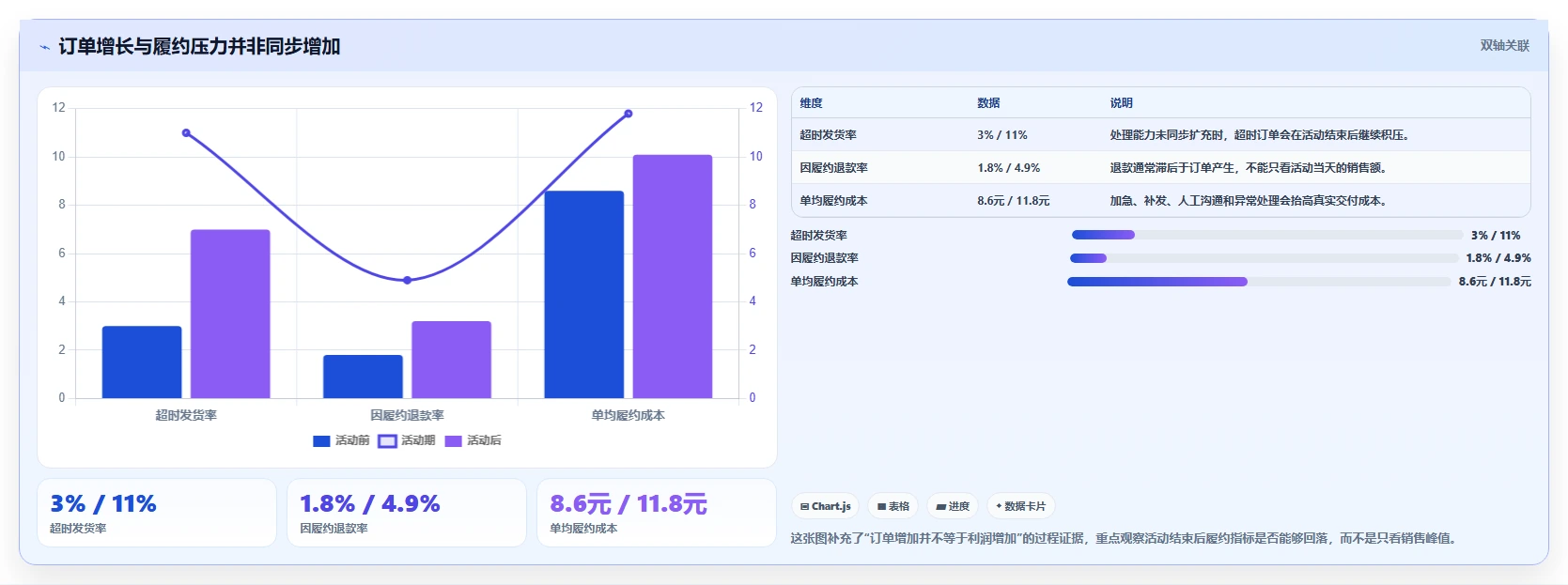Open the 8.6元 / 11.8元 data card

[657, 513]
